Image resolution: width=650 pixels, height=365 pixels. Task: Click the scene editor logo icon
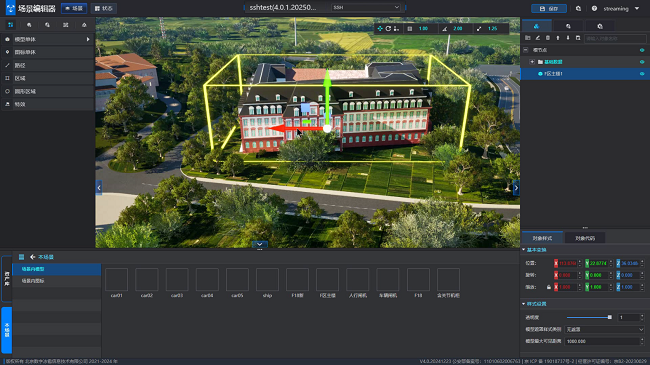tap(10, 8)
